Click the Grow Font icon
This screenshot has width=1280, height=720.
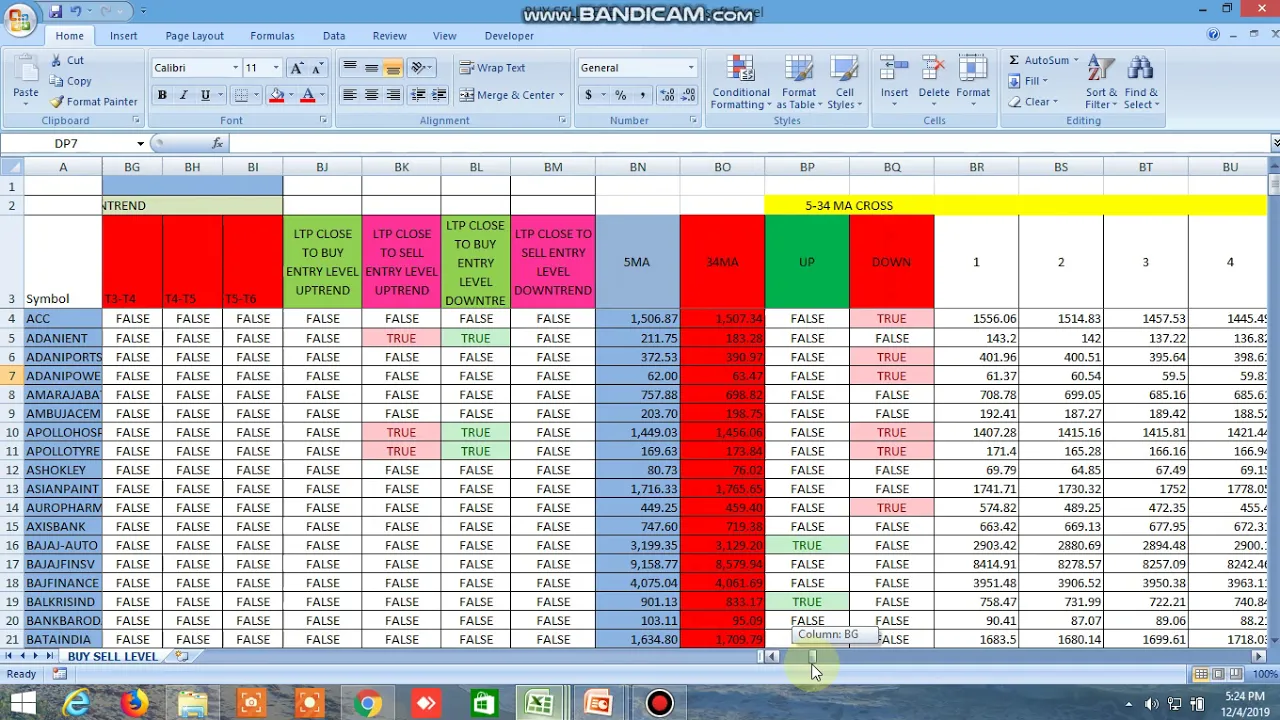pos(296,68)
